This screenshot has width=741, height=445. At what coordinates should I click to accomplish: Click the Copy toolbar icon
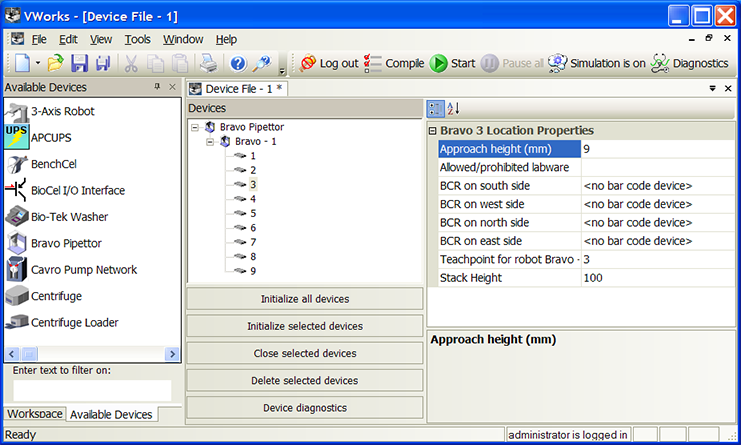(x=155, y=63)
